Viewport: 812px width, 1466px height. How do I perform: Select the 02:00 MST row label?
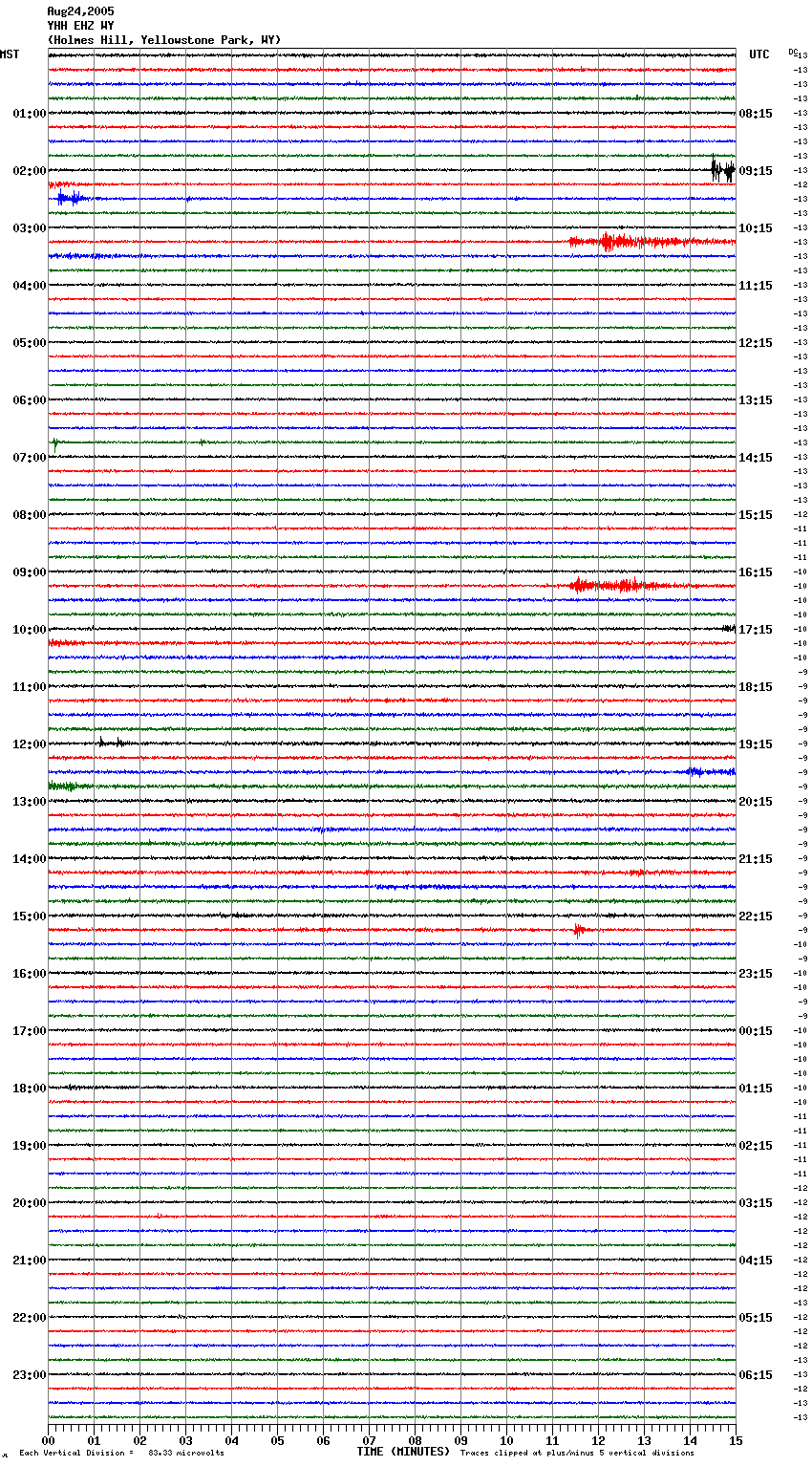pos(30,171)
